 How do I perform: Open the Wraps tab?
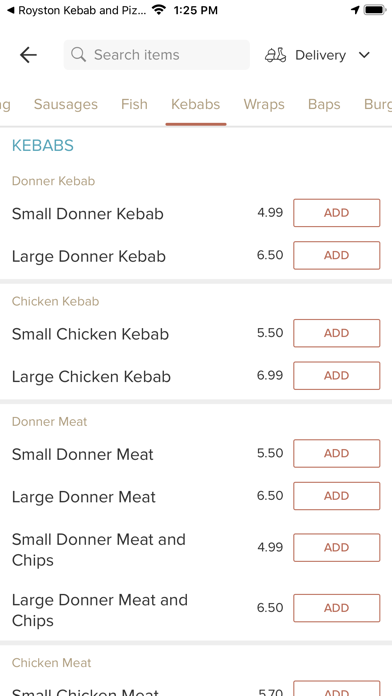(264, 104)
